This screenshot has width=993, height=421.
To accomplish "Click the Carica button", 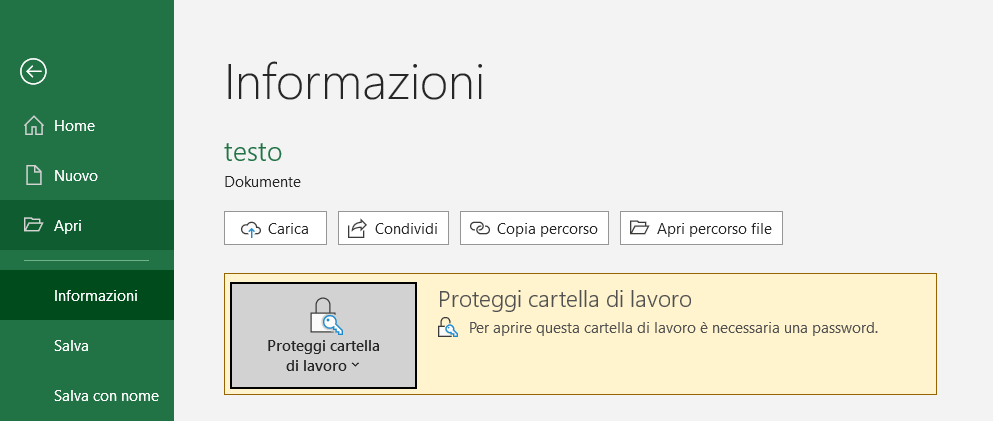I will pos(275,229).
